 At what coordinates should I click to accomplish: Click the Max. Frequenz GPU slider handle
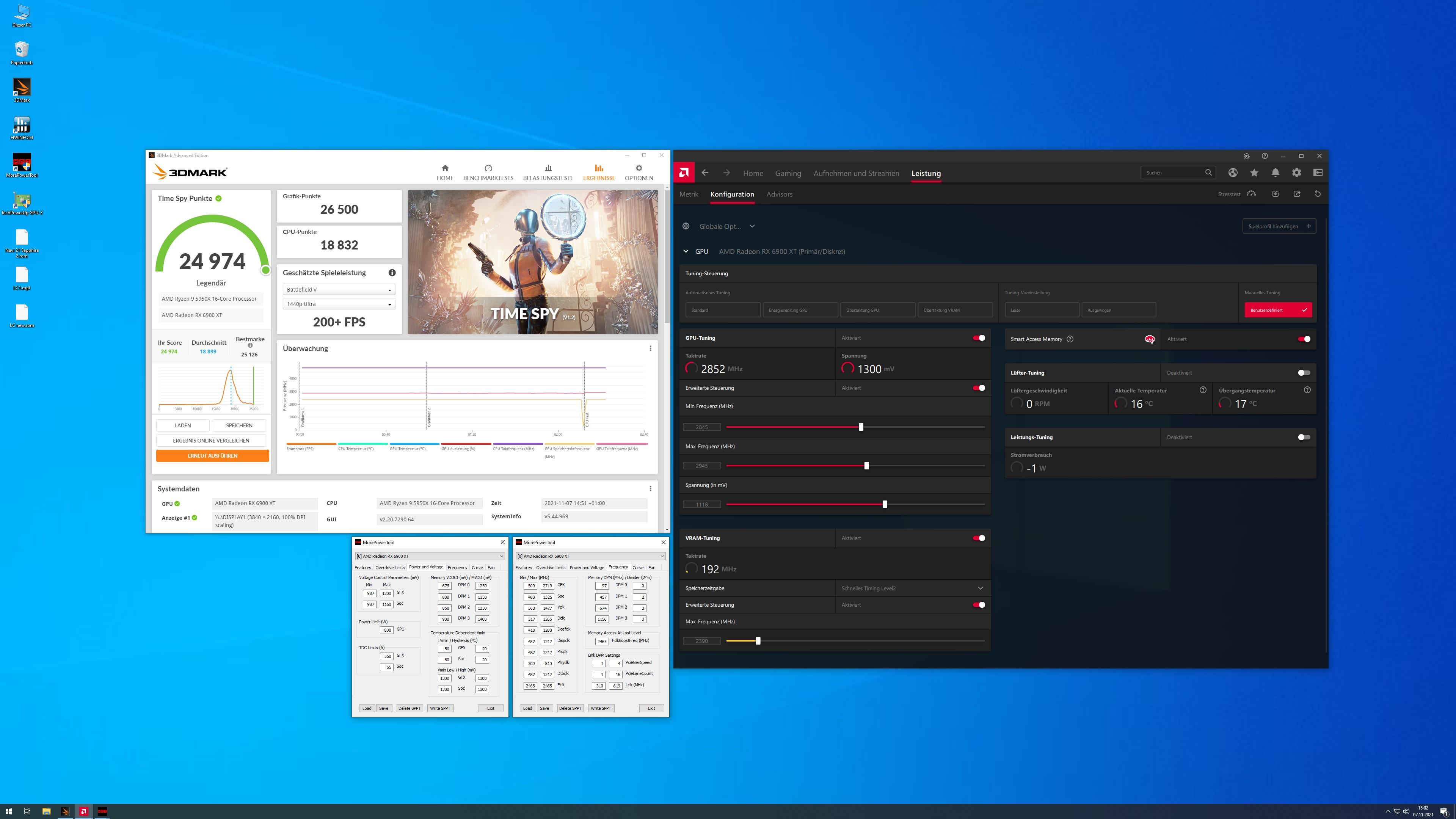click(866, 466)
